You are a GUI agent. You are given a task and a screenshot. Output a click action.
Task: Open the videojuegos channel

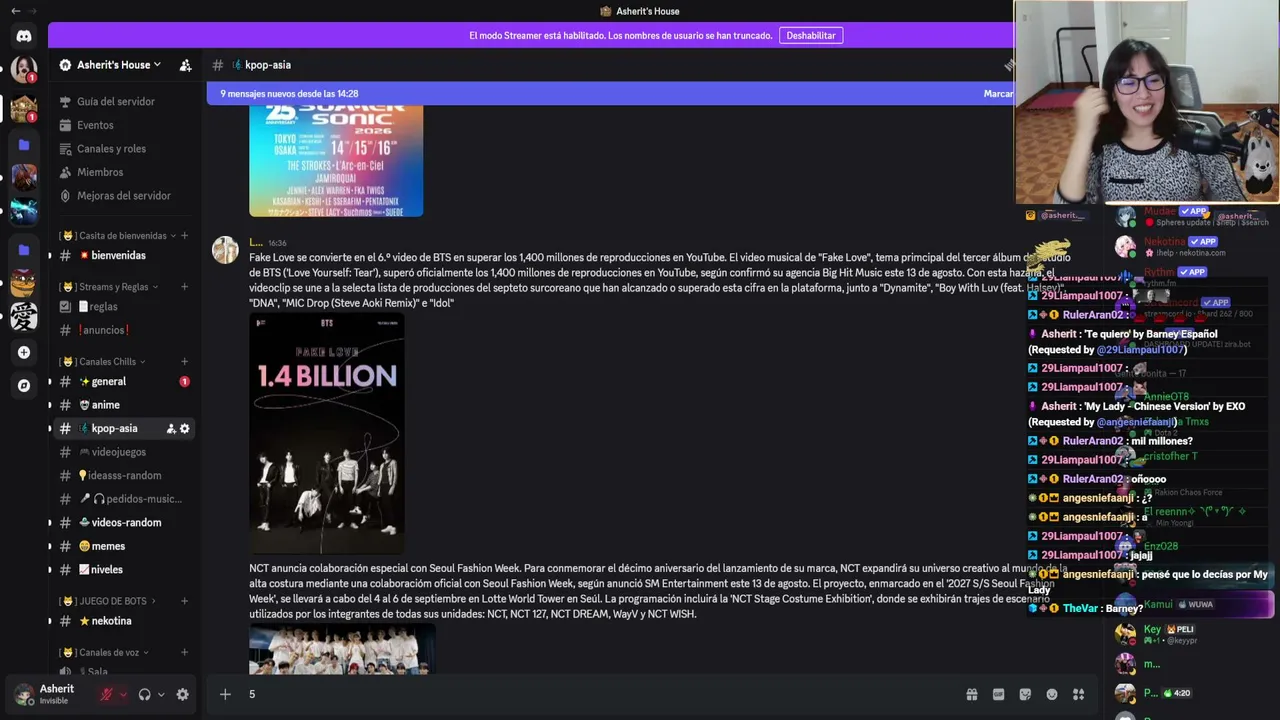tap(125, 452)
